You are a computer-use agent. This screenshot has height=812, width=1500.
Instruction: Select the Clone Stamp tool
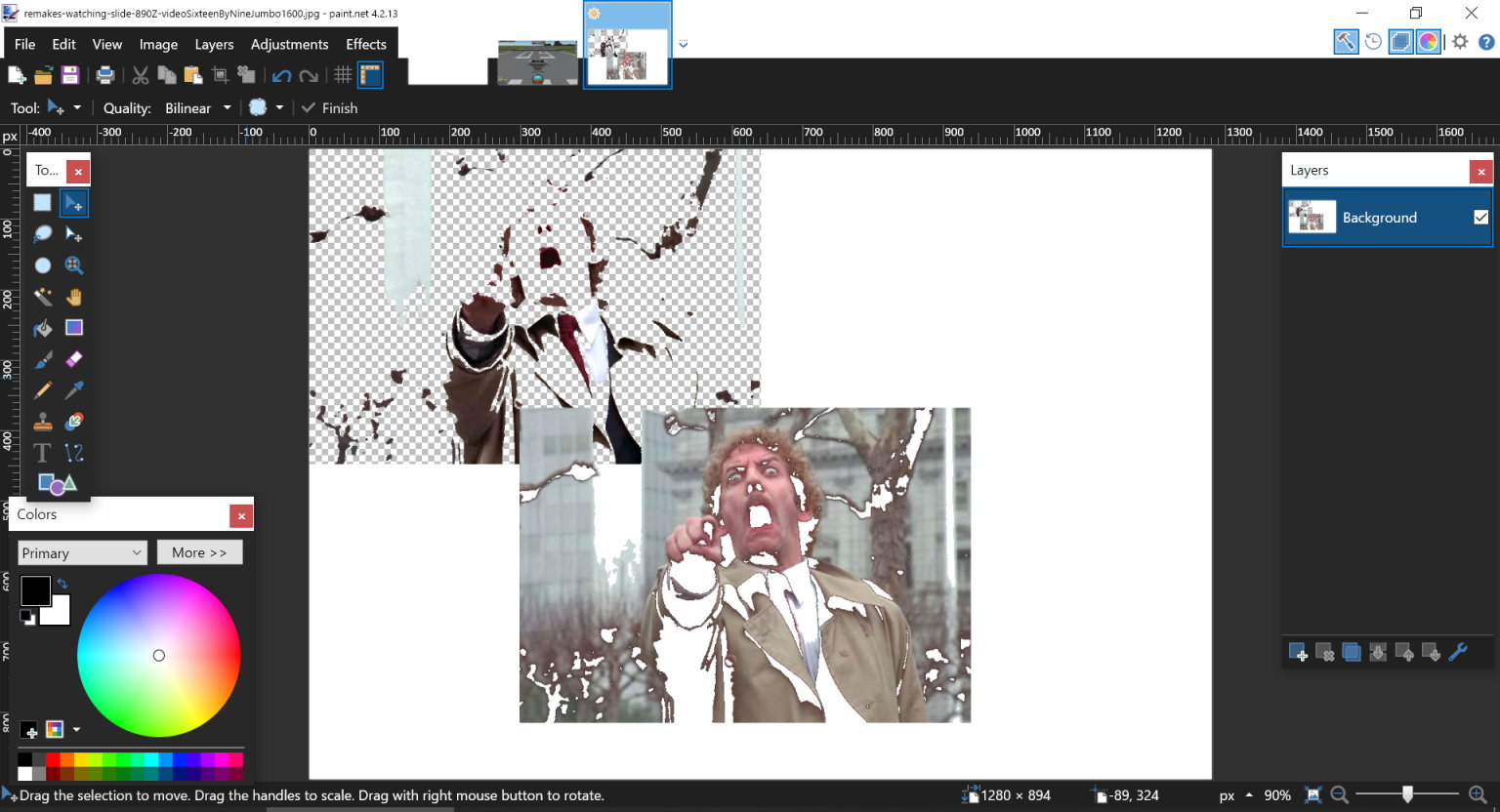pos(42,422)
